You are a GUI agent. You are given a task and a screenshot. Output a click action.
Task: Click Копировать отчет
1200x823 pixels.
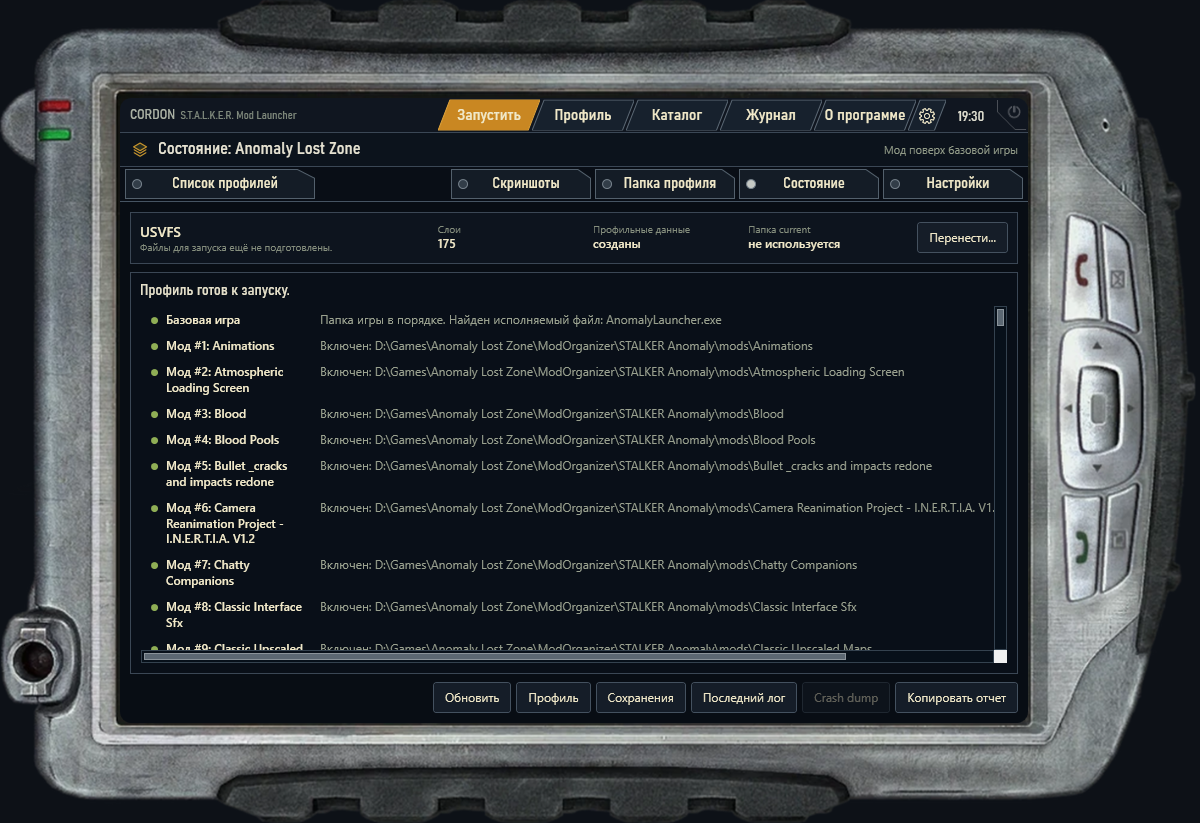tap(956, 698)
